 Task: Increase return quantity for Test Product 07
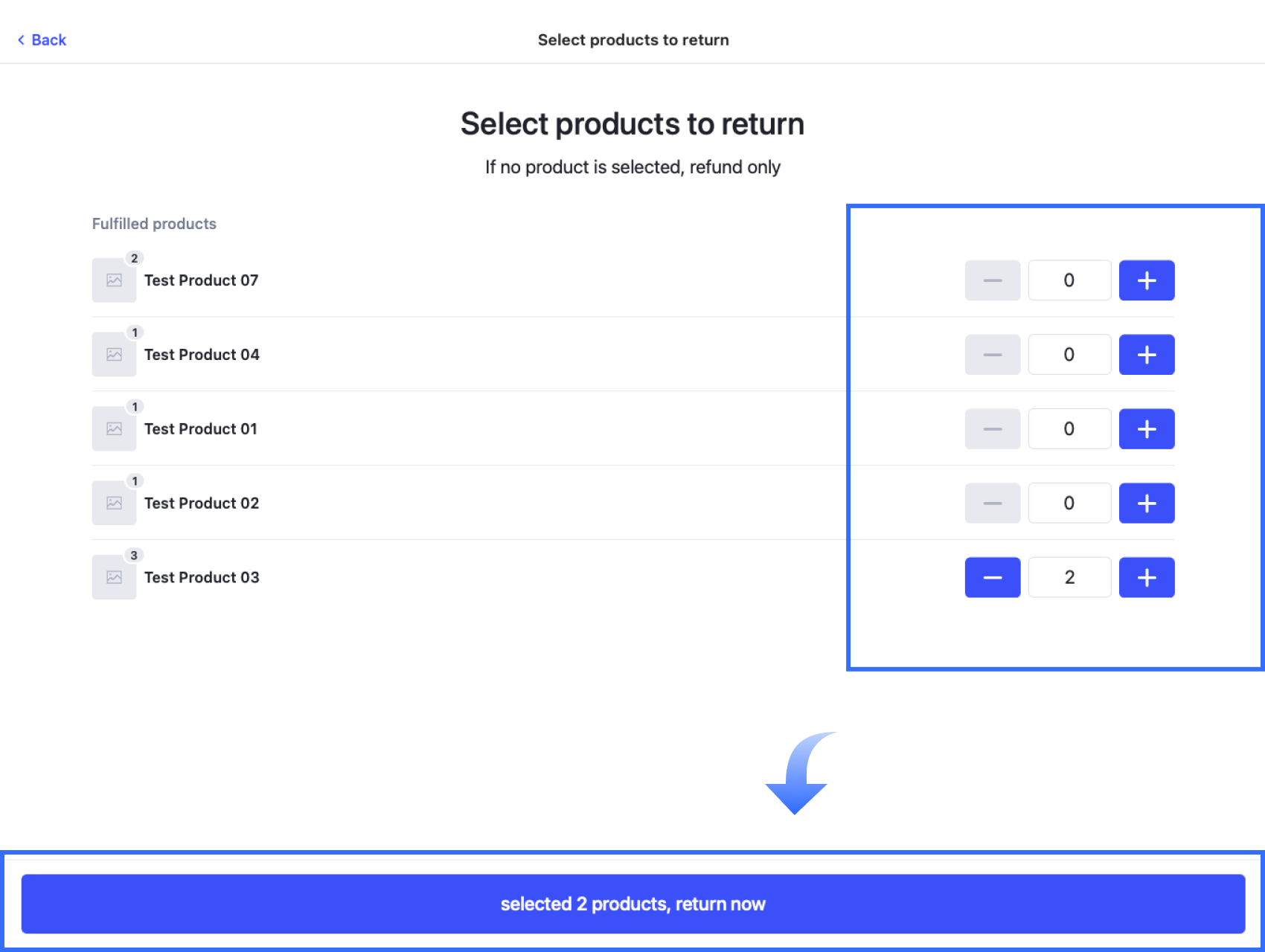(1146, 280)
